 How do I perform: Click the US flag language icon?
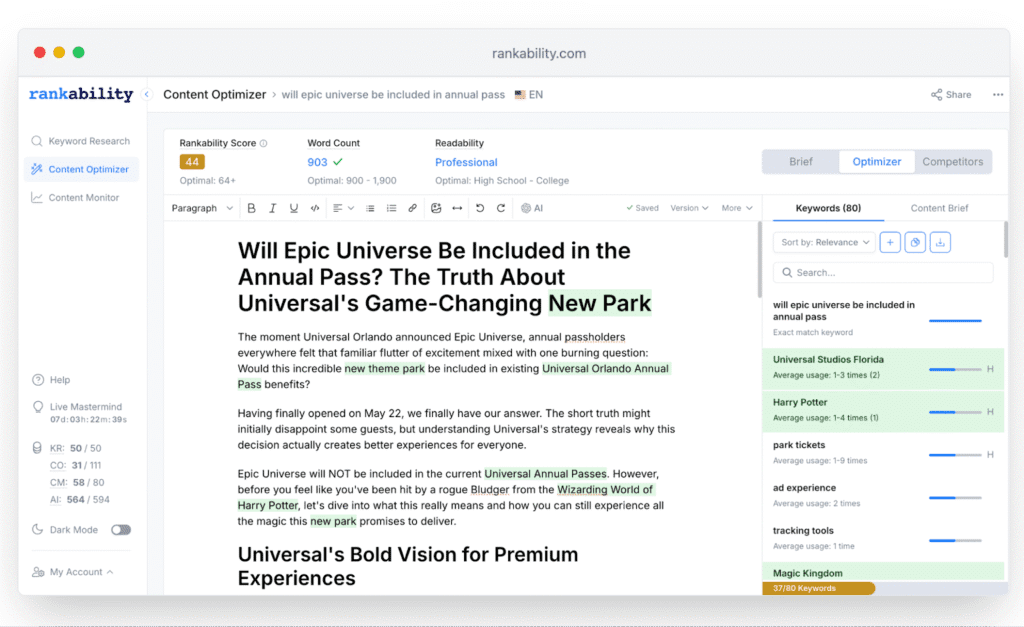pyautogui.click(x=520, y=95)
